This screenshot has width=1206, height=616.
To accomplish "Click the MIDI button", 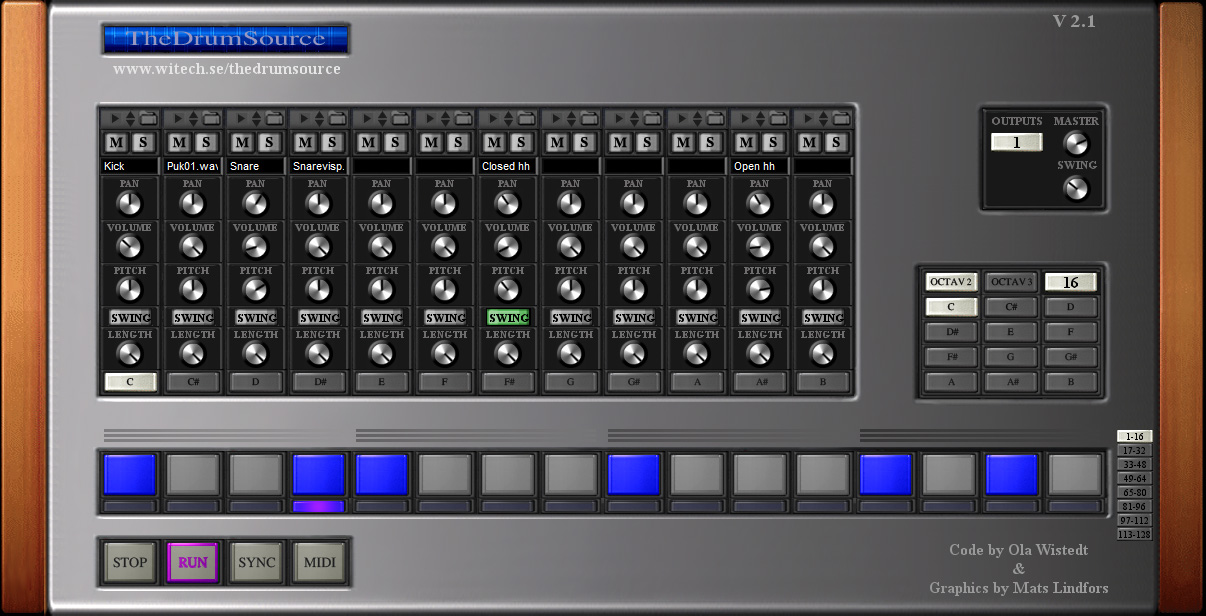I will 320,562.
